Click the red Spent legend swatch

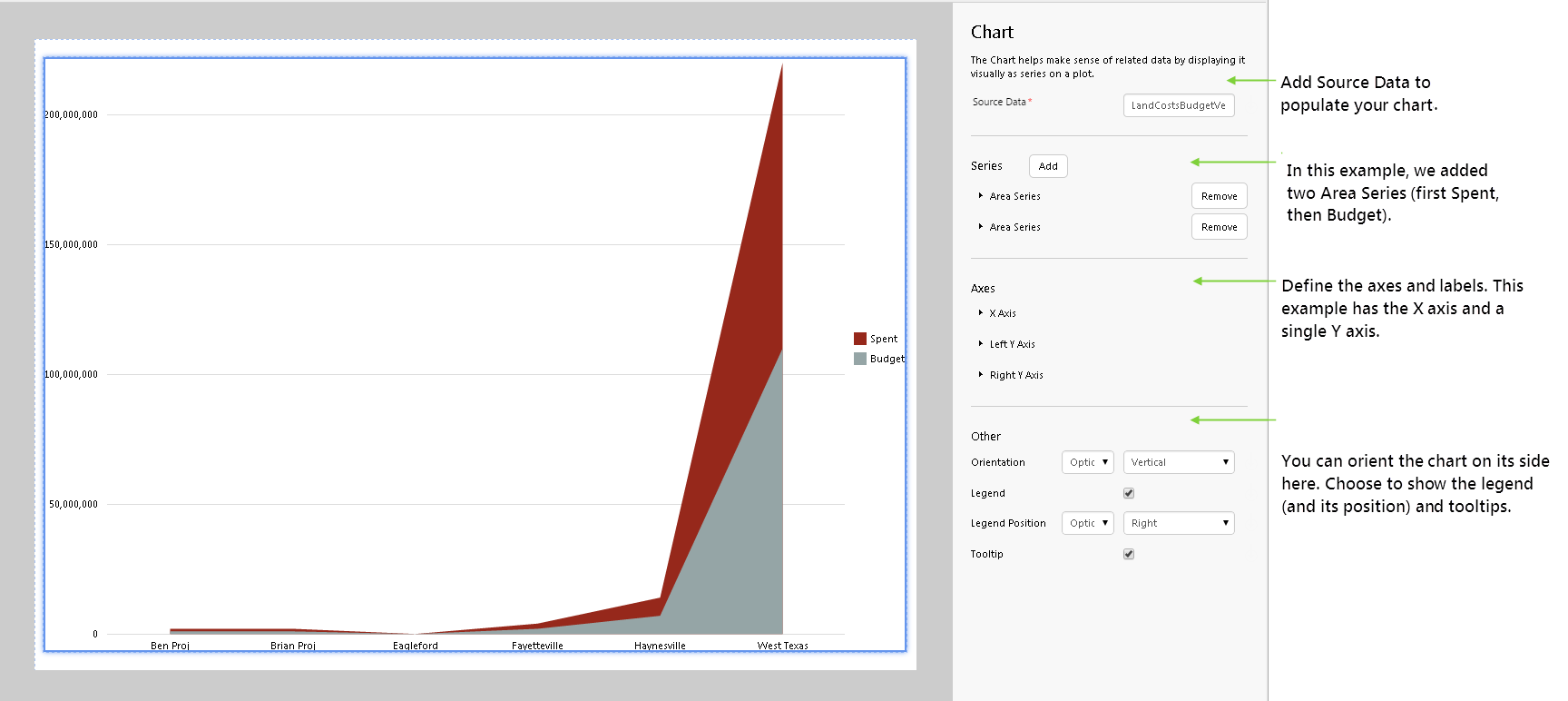(860, 339)
